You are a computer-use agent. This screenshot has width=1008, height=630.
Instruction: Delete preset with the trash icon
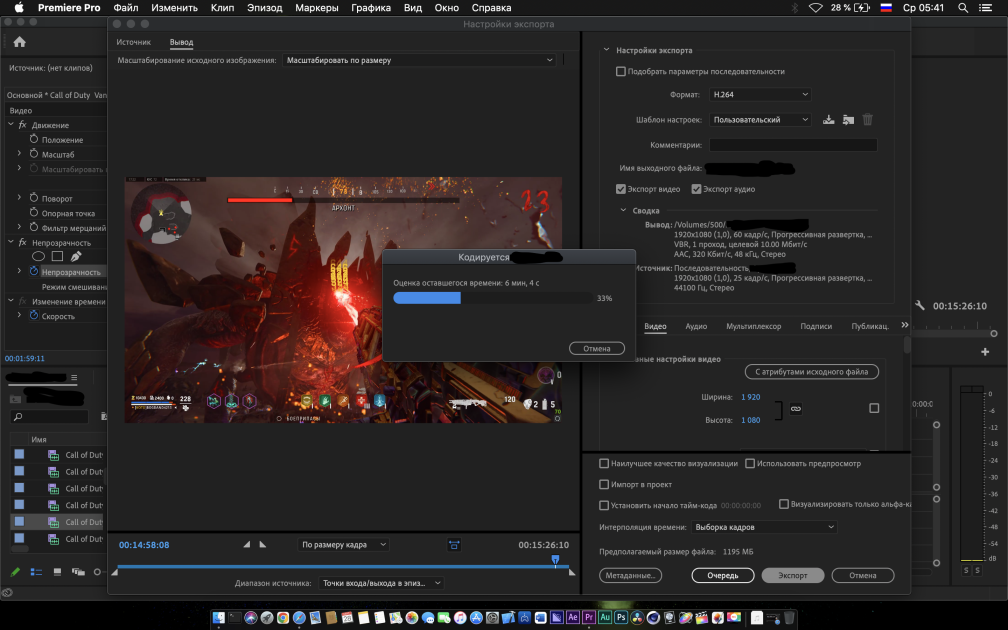(868, 120)
